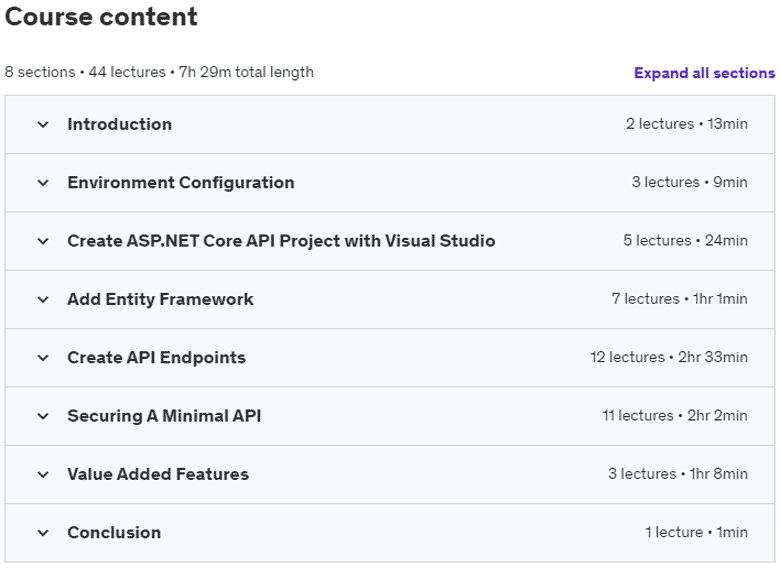The image size is (780, 568).
Task: Expand Environment Configuration section chevron
Action: click(x=43, y=183)
